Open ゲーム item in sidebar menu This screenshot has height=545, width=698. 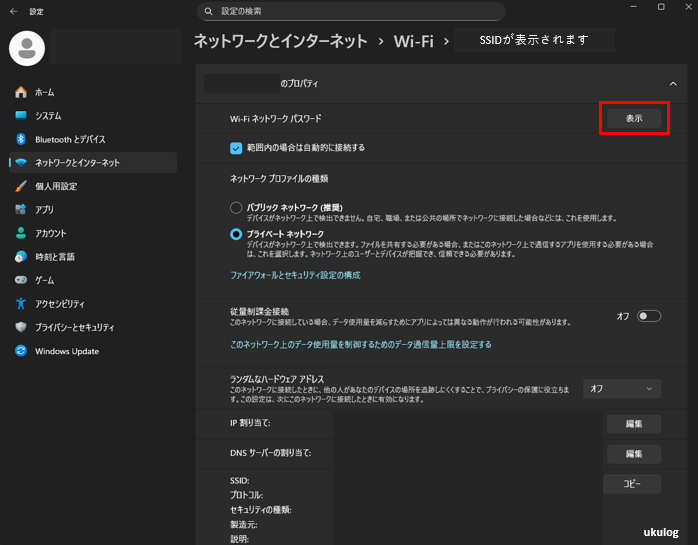[x=45, y=280]
